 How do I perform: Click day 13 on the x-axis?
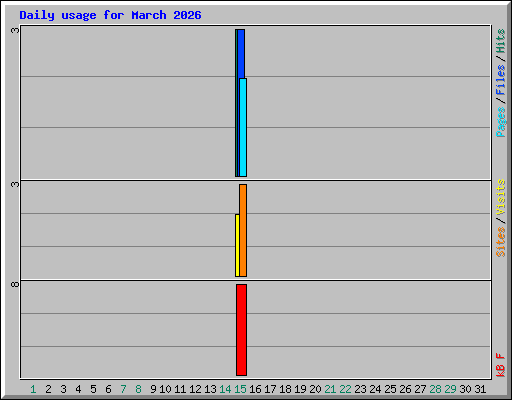[x=210, y=389]
